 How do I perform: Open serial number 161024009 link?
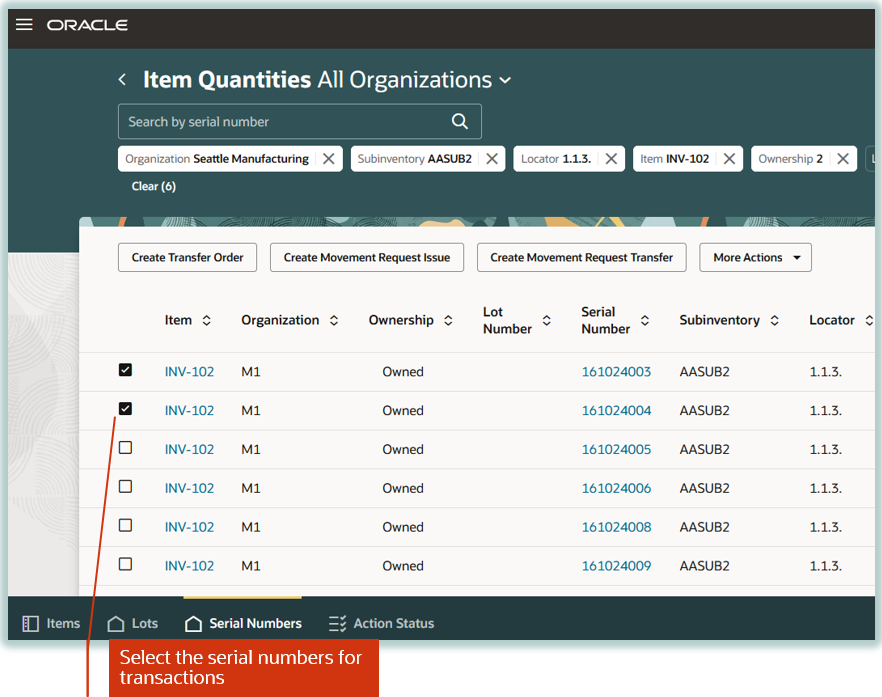(x=616, y=566)
